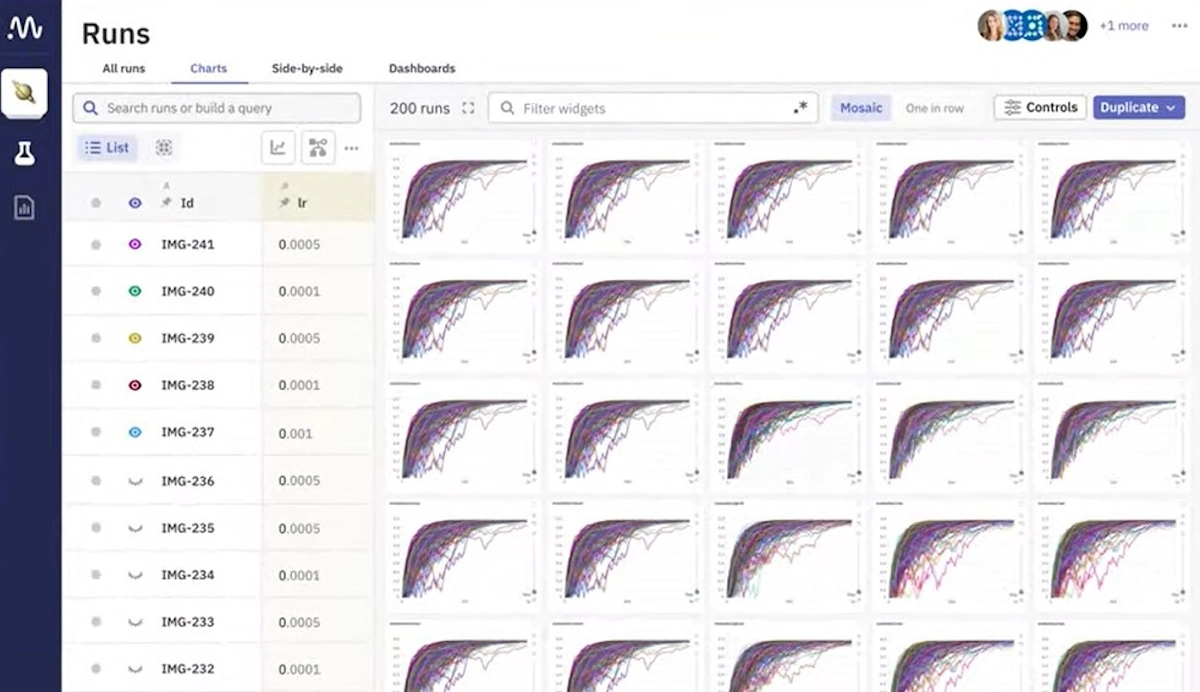1200x692 pixels.
Task: Select run name IMG-236
Action: point(188,481)
